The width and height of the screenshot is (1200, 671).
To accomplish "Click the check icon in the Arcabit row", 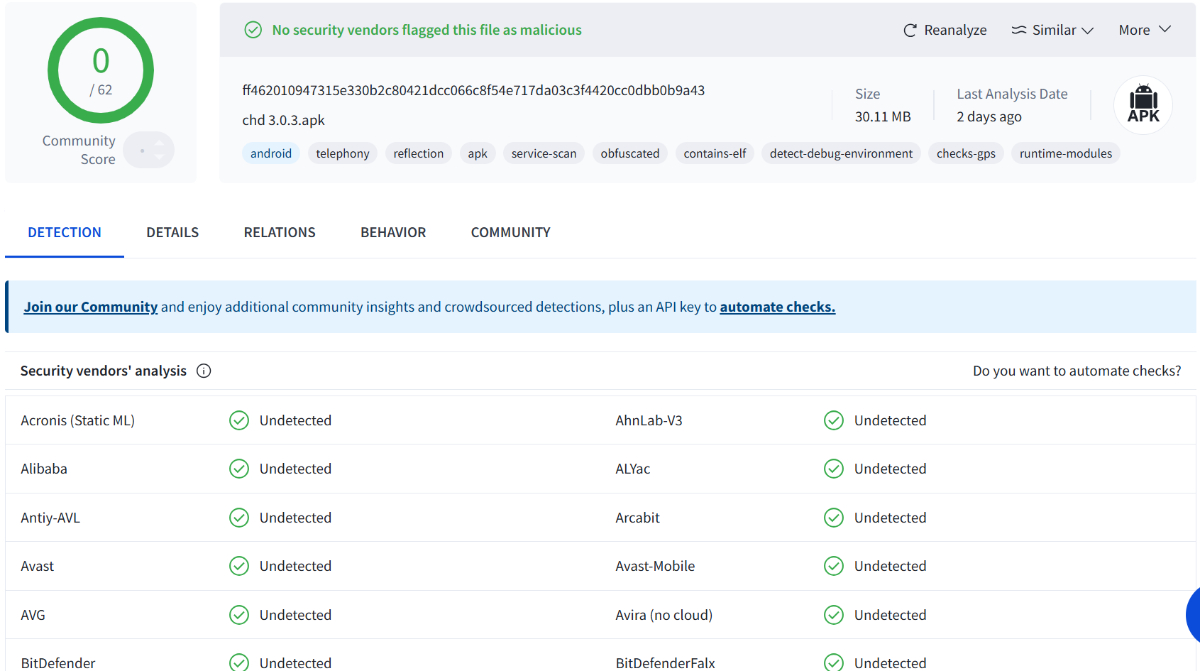I will click(x=834, y=518).
